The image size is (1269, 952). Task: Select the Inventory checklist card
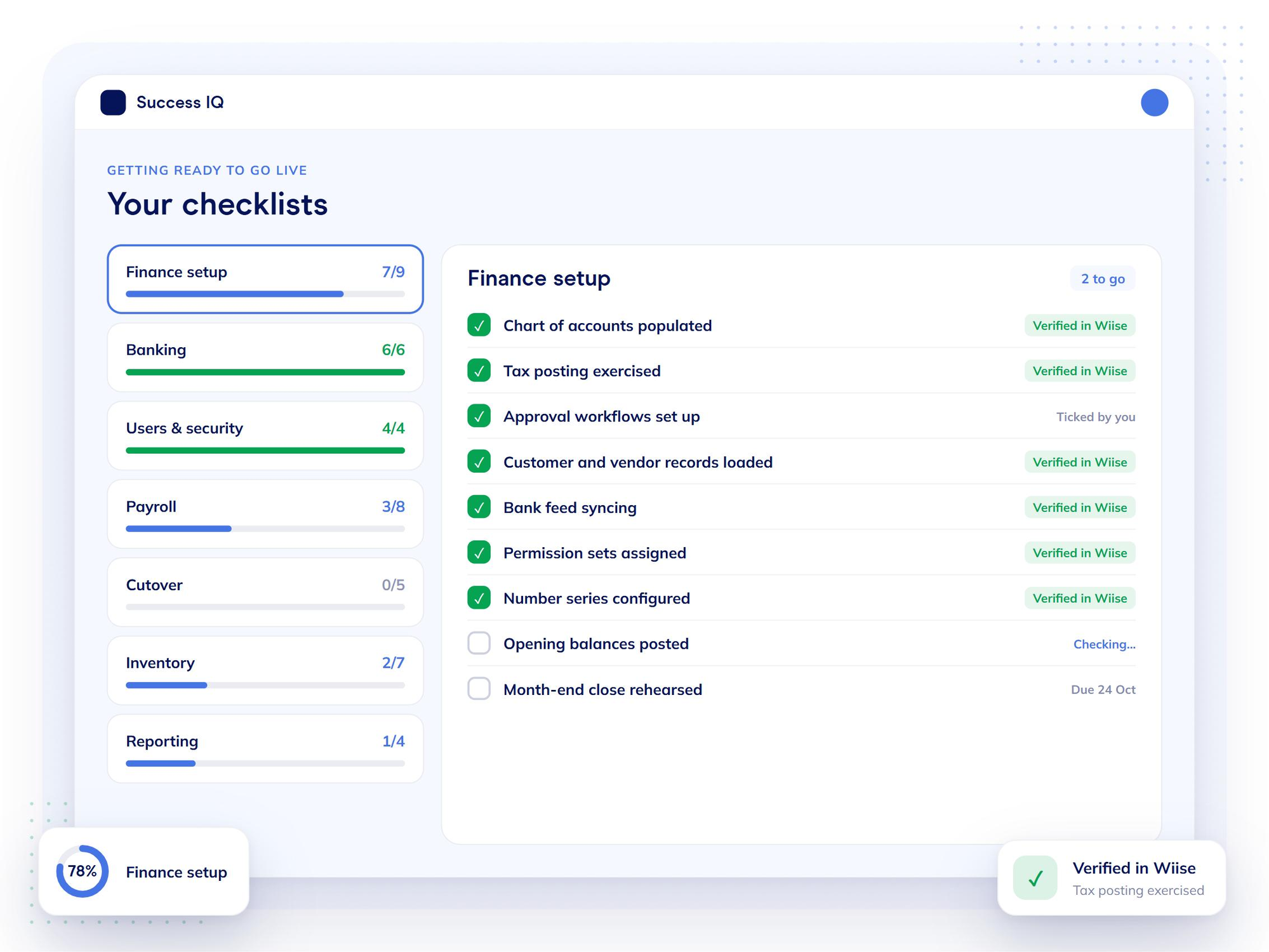tap(265, 671)
